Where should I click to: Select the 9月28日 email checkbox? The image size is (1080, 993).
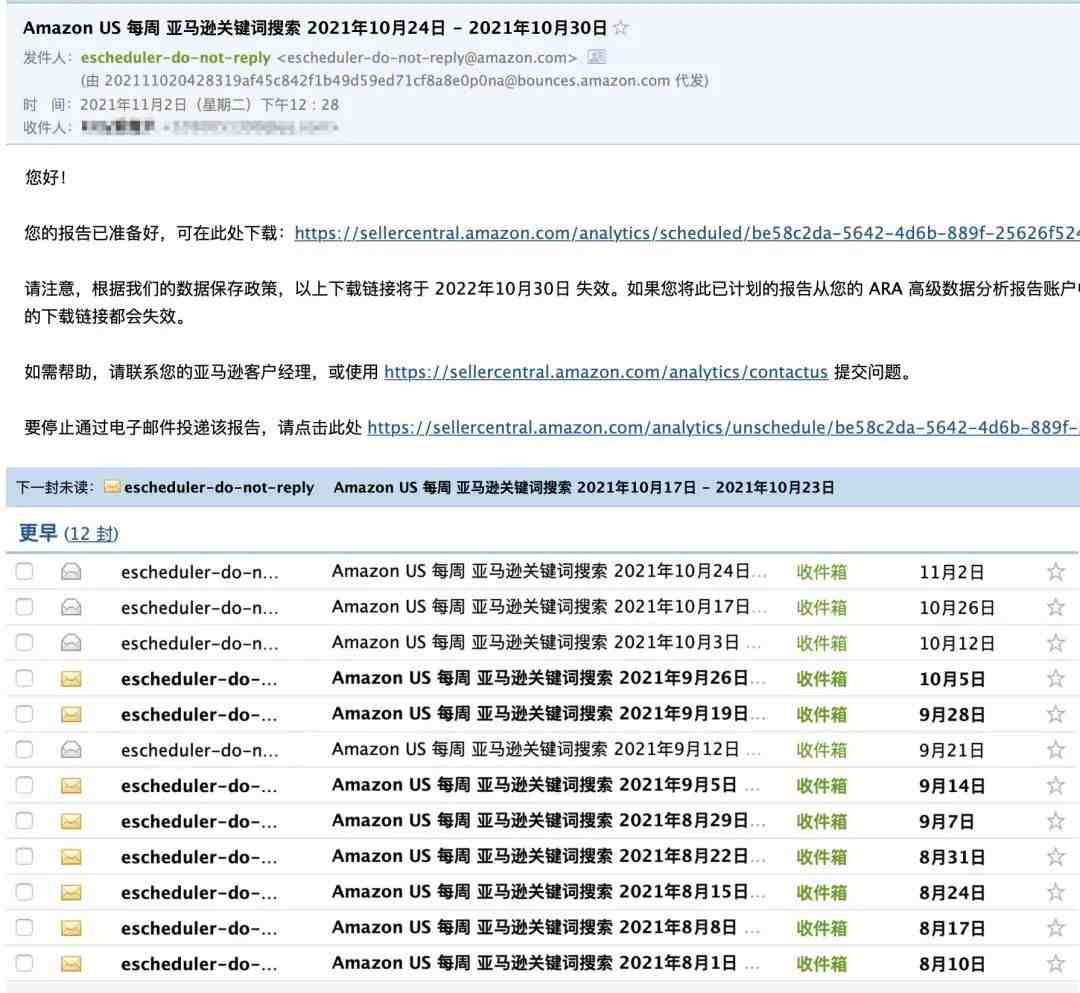tap(24, 713)
